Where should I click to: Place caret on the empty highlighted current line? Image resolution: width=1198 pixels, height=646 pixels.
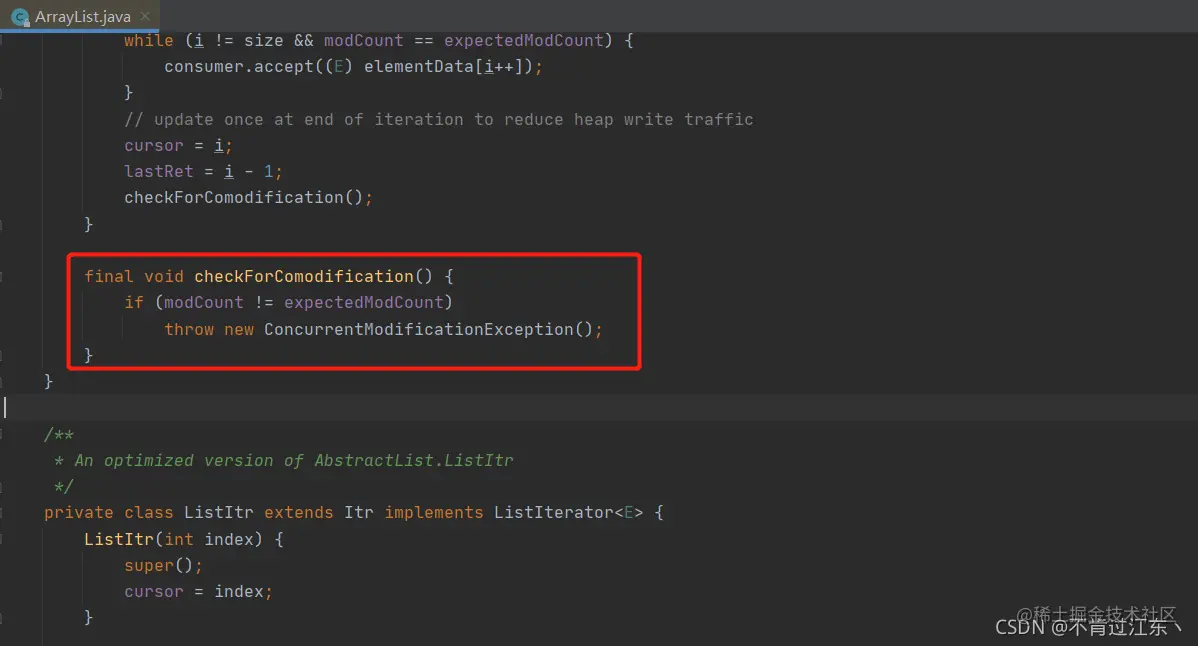[599, 408]
